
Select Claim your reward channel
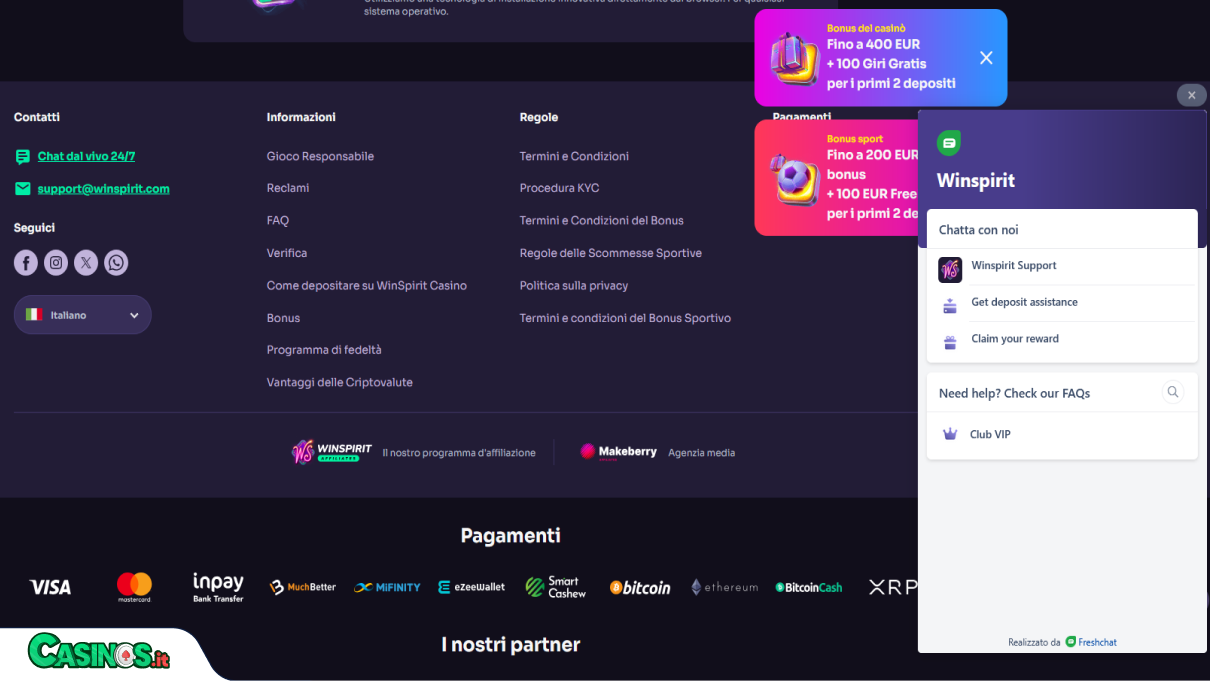[1062, 339]
